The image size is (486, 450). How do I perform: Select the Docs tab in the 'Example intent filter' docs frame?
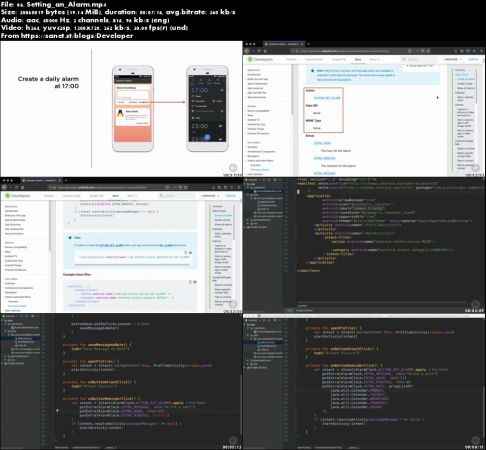(115, 196)
